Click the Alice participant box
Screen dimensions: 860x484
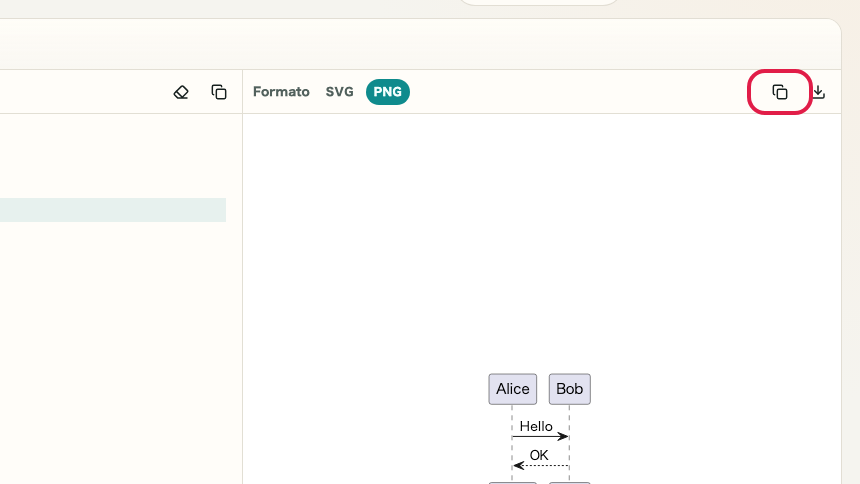point(513,389)
